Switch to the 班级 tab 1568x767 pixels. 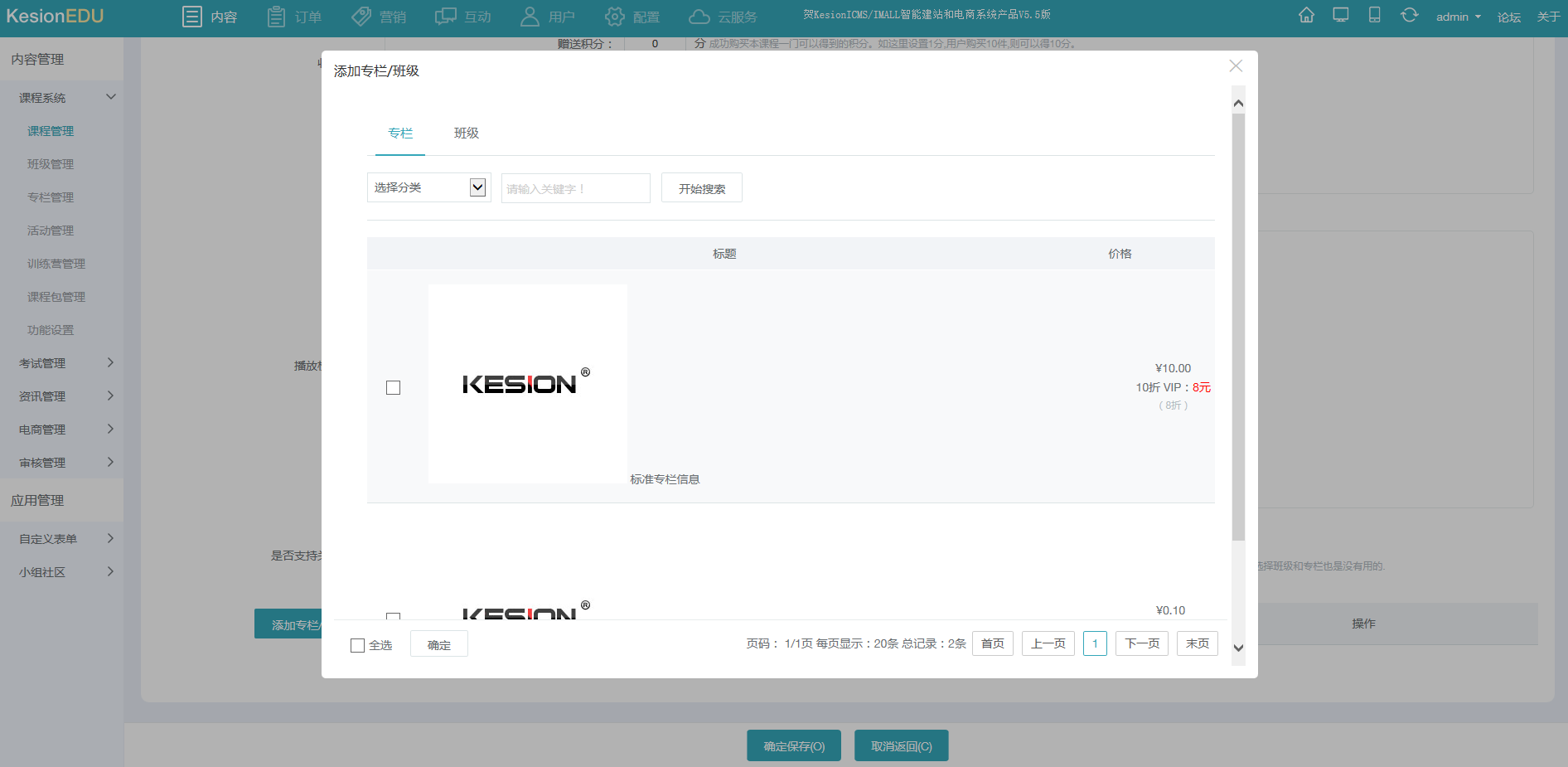pos(466,133)
